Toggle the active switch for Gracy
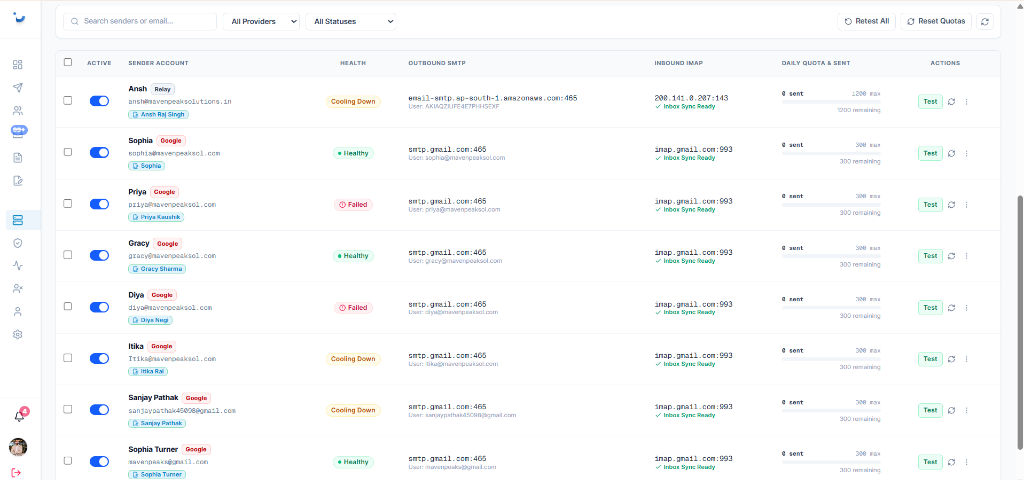The image size is (1024, 480). [x=99, y=255]
